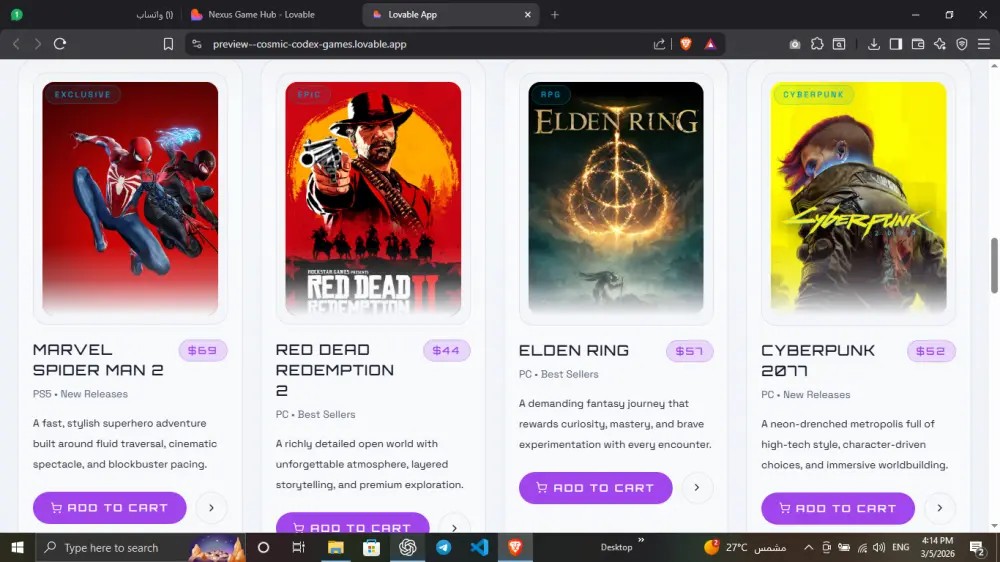The height and width of the screenshot is (562, 1000).
Task: Add Red Dead Redemption 2 to cart
Action: tap(353, 524)
